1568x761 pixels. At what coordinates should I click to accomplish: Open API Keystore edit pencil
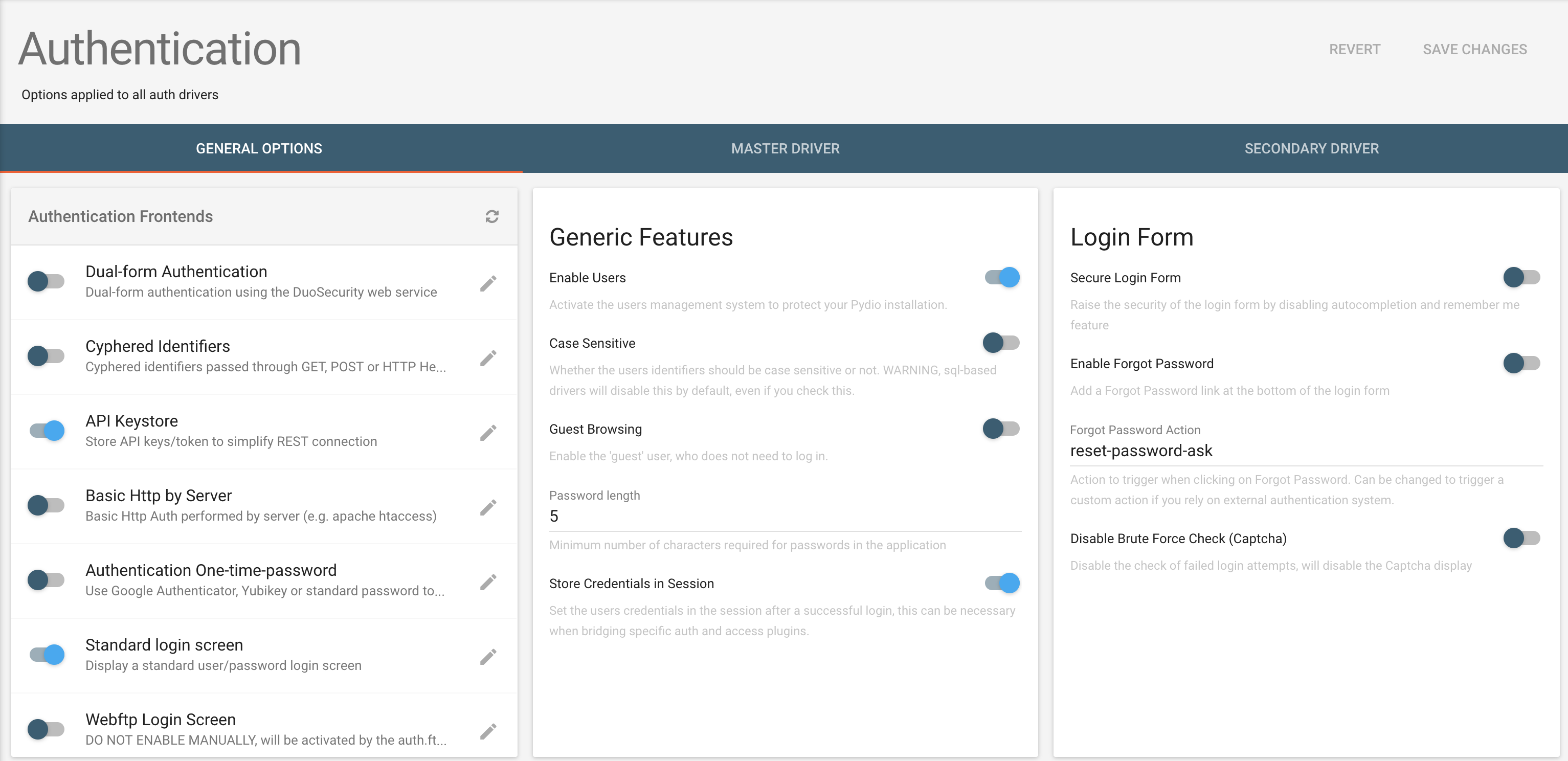[488, 433]
